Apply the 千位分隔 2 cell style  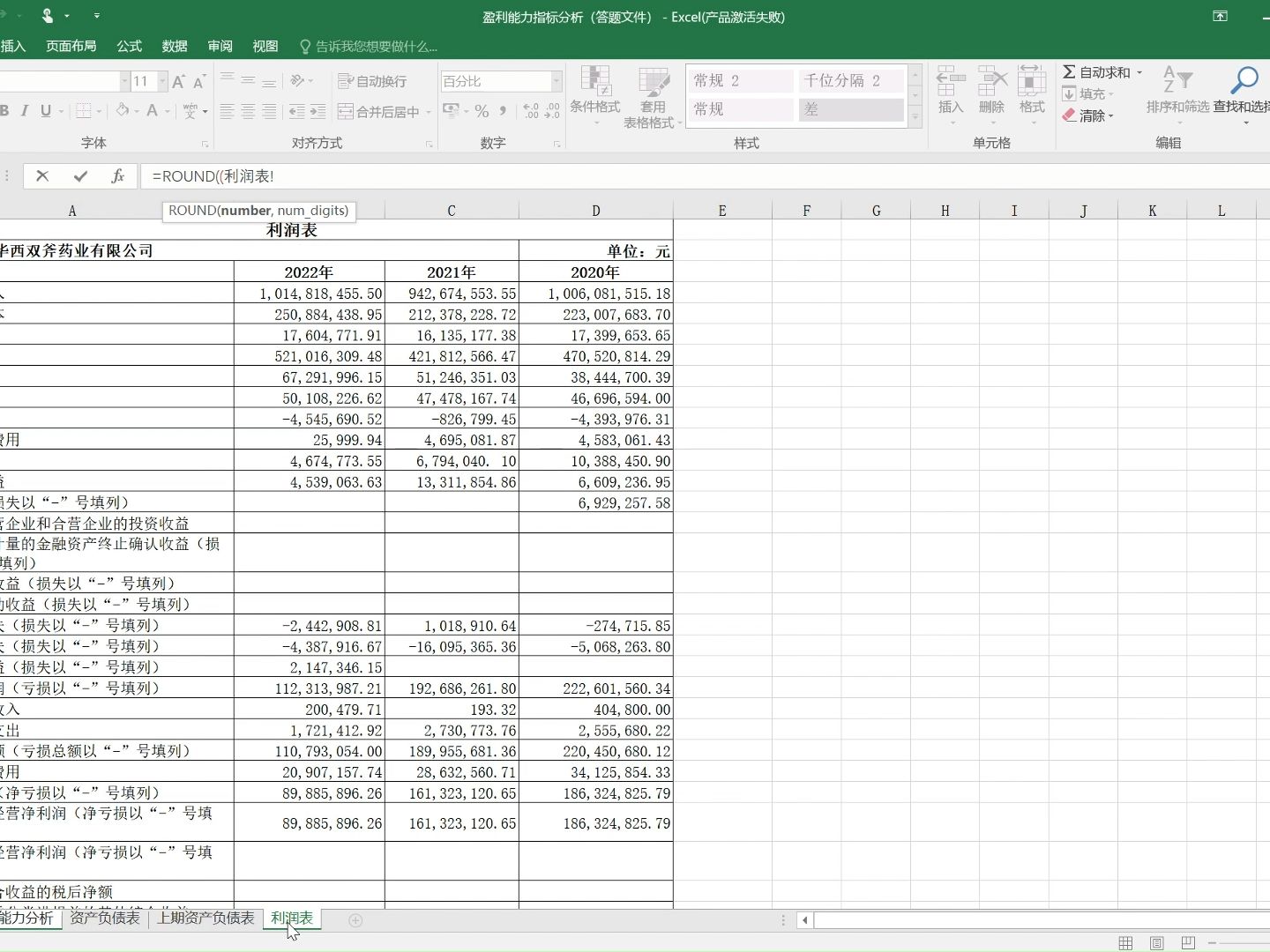tap(852, 81)
